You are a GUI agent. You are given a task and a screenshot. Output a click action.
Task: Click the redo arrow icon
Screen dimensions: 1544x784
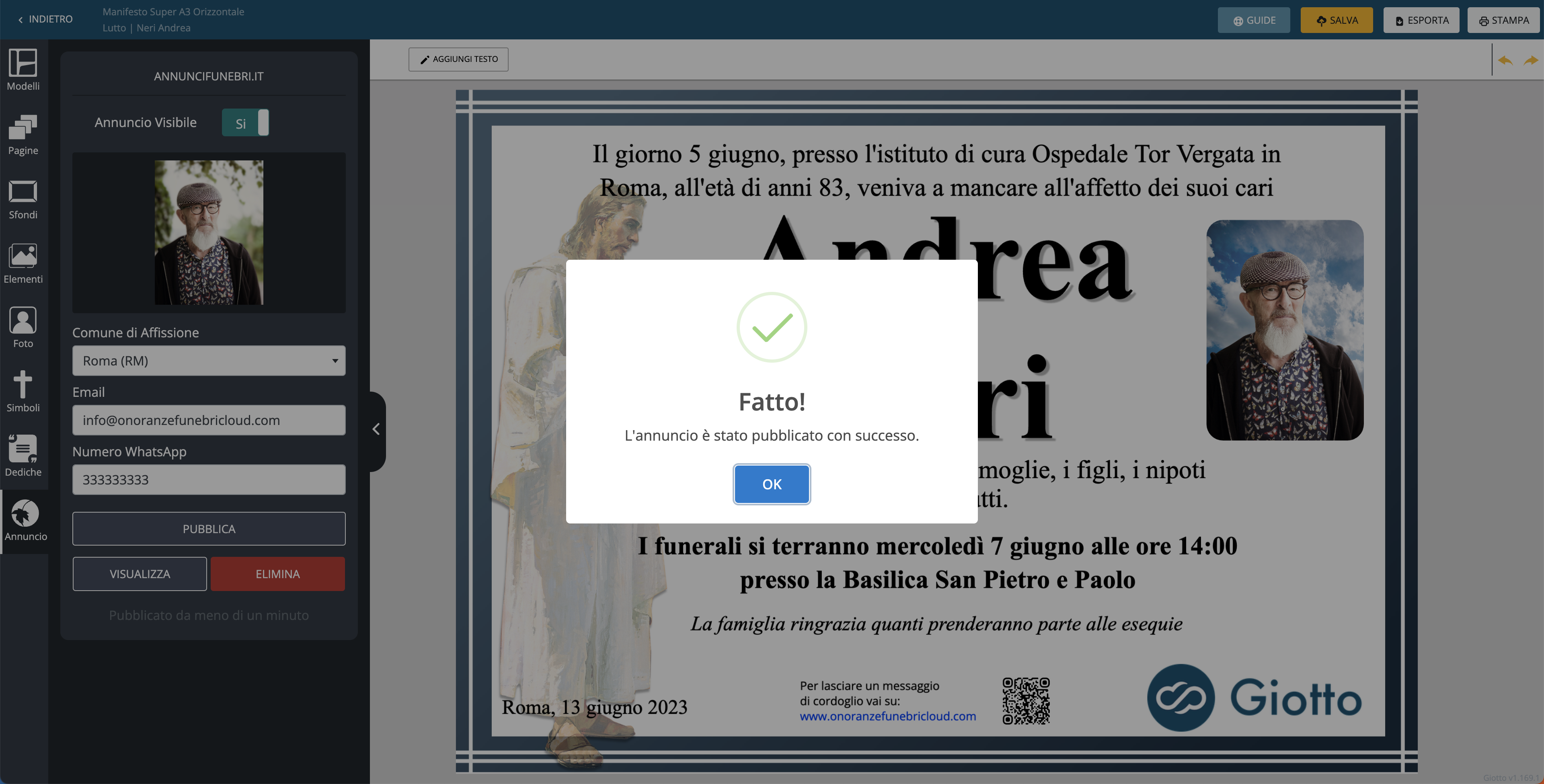coord(1530,60)
